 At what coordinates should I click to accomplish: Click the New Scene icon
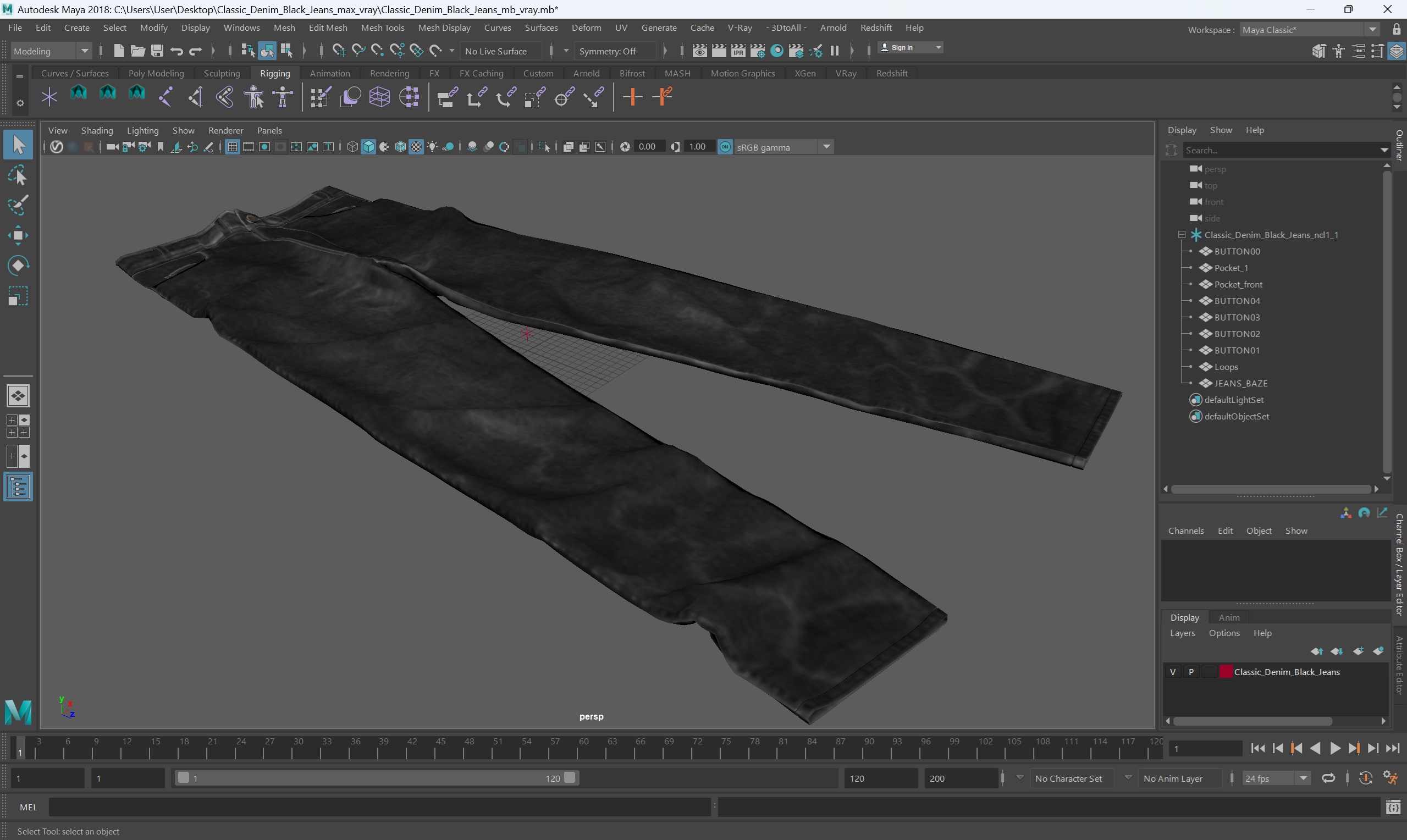[x=118, y=51]
